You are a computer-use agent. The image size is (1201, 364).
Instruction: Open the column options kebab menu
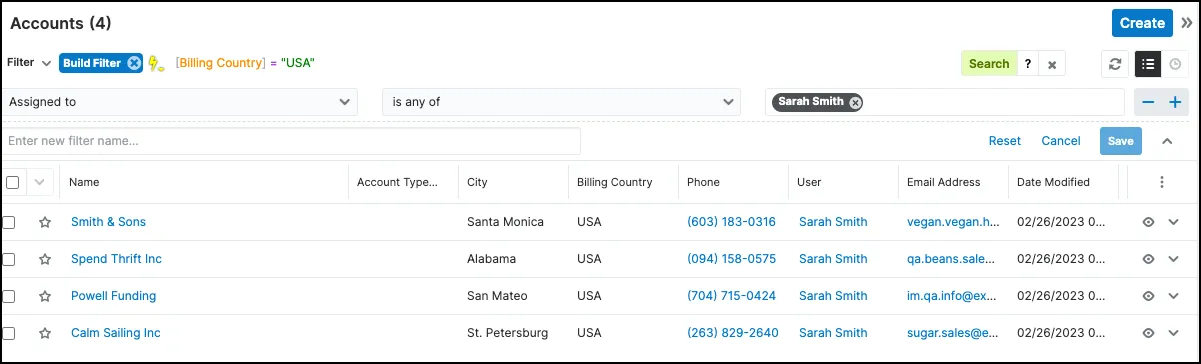(1161, 182)
